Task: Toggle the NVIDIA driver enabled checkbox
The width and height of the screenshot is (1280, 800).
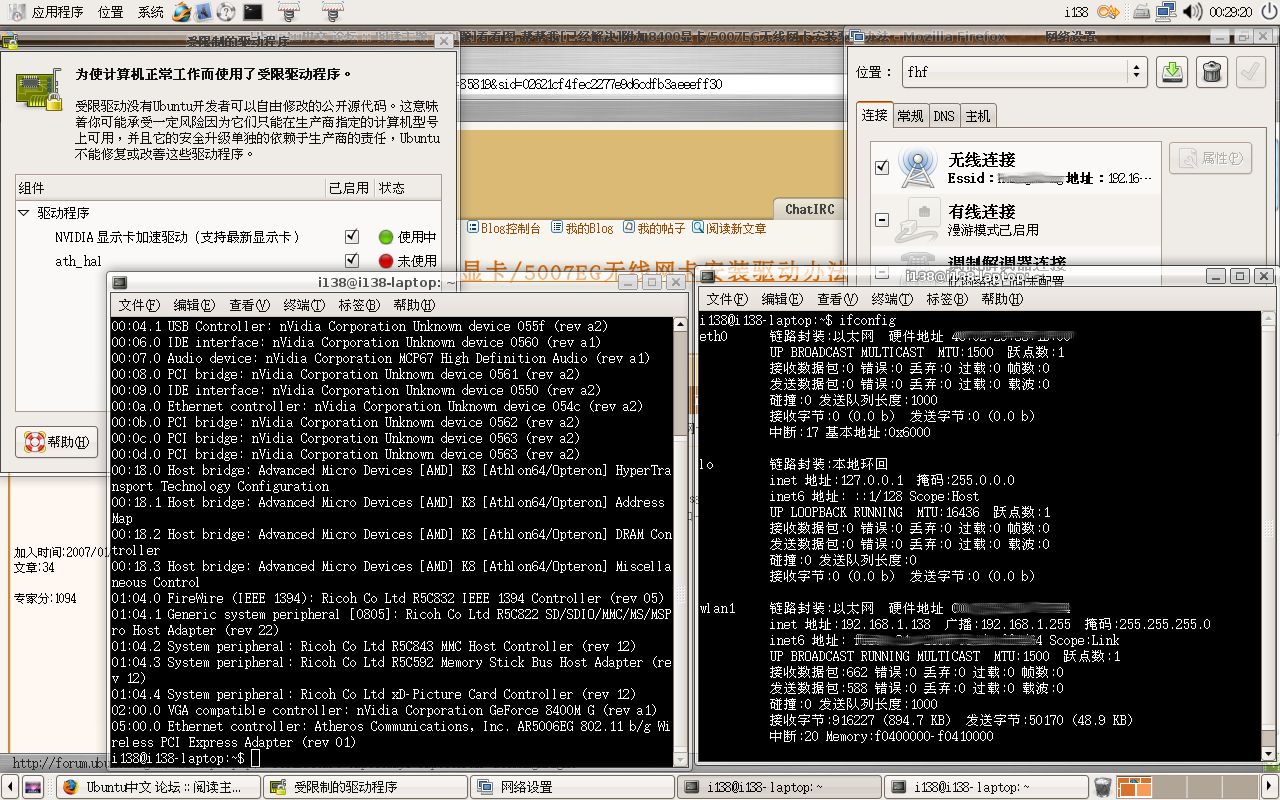Action: (352, 237)
